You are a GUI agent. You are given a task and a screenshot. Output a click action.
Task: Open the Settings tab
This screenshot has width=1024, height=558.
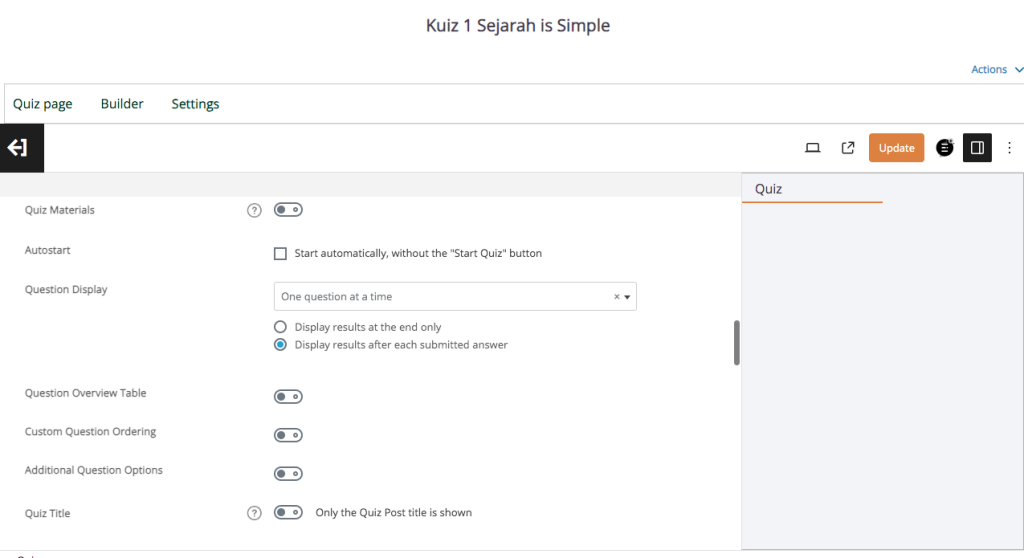point(195,104)
